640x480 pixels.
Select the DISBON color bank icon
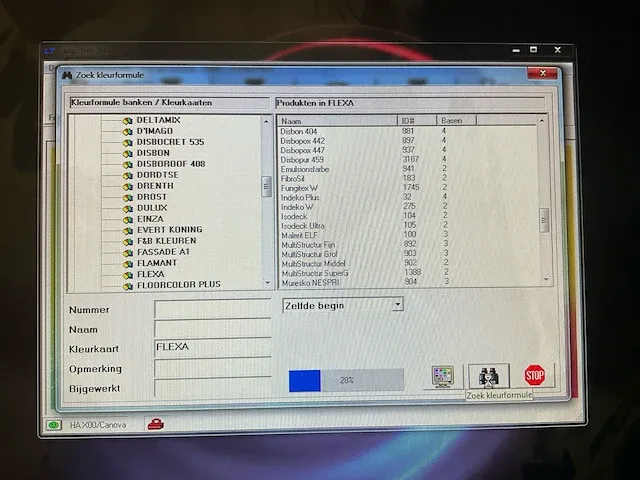[x=128, y=153]
